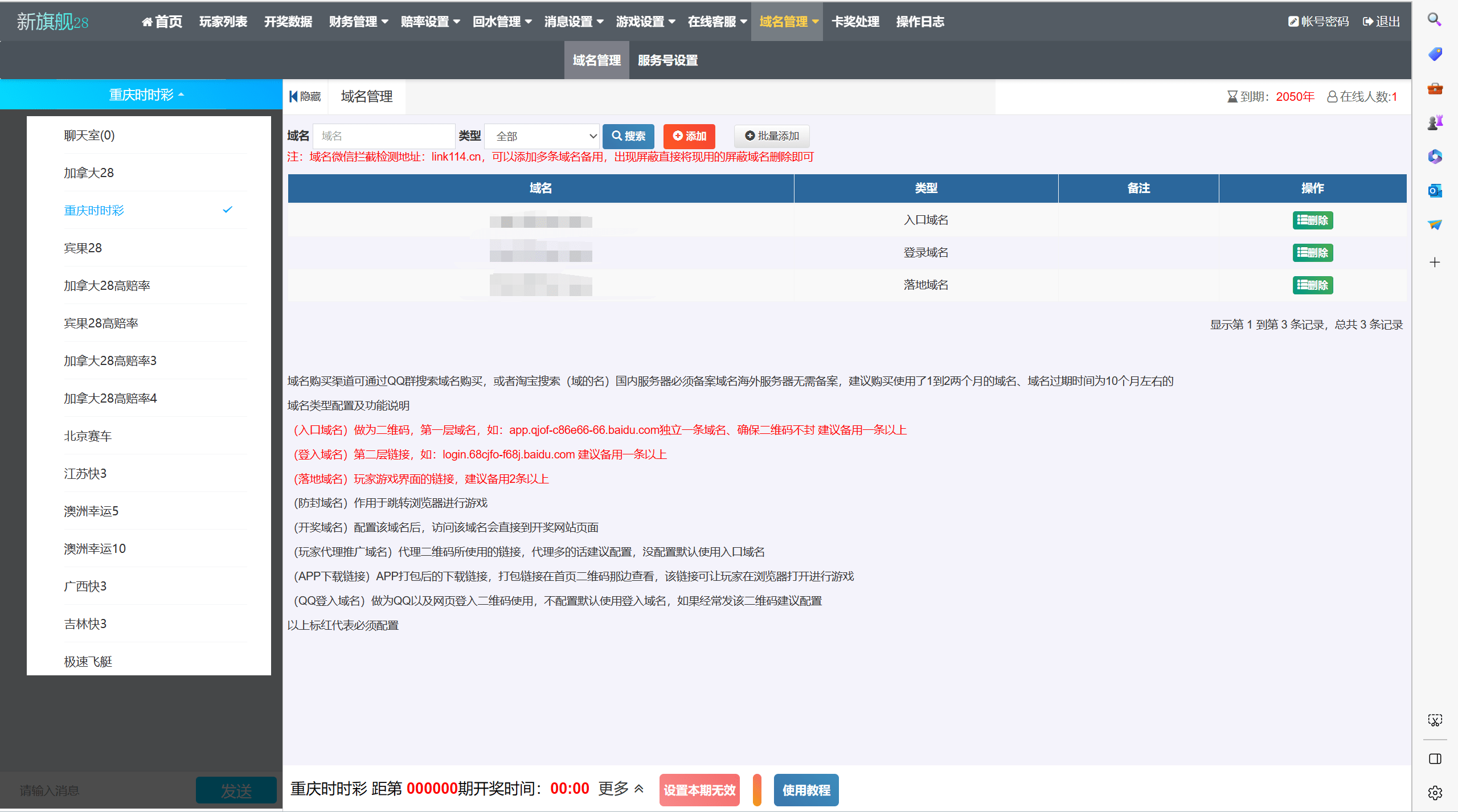Expand 更多 next to the countdown
The width and height of the screenshot is (1458, 812).
621,789
